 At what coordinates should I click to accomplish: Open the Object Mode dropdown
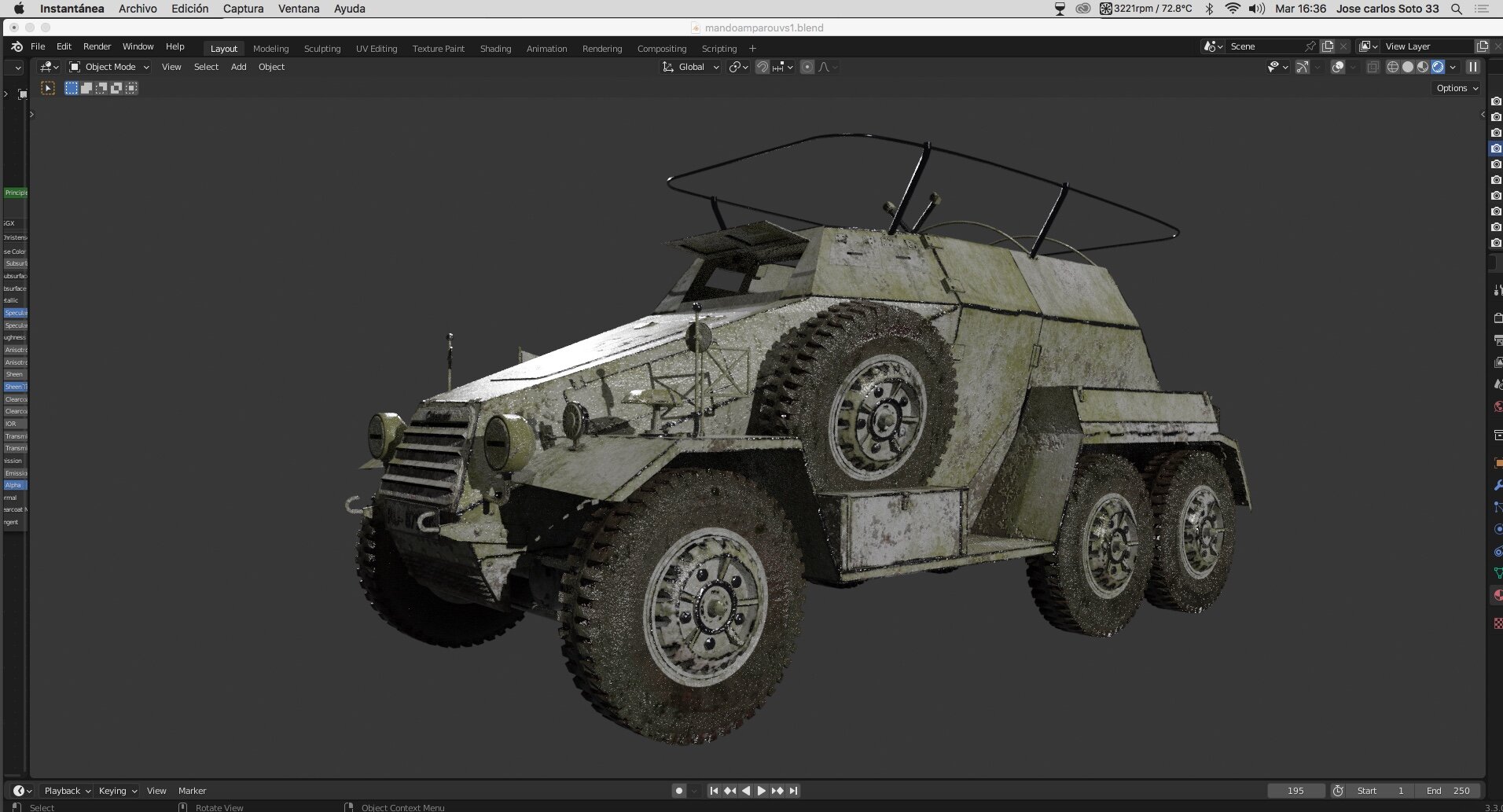[x=108, y=67]
